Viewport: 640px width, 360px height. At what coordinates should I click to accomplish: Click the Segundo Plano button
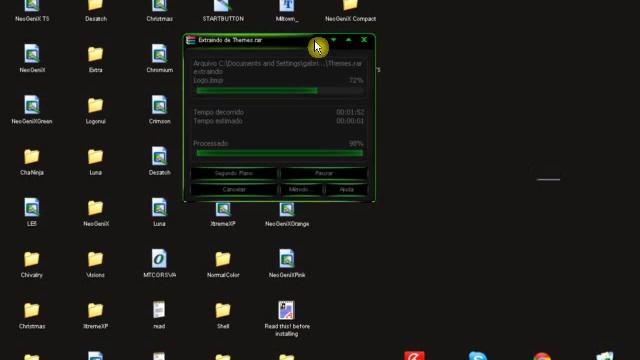[x=234, y=173]
